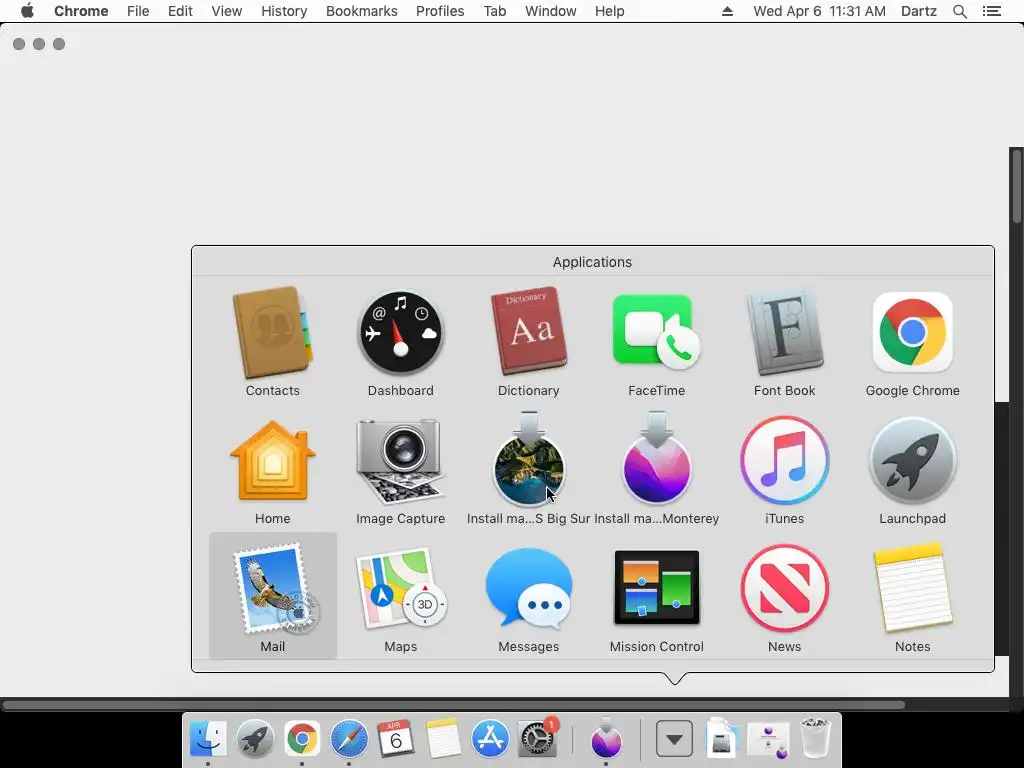Click the Dartz user name
This screenshot has width=1024, height=768.
point(919,11)
